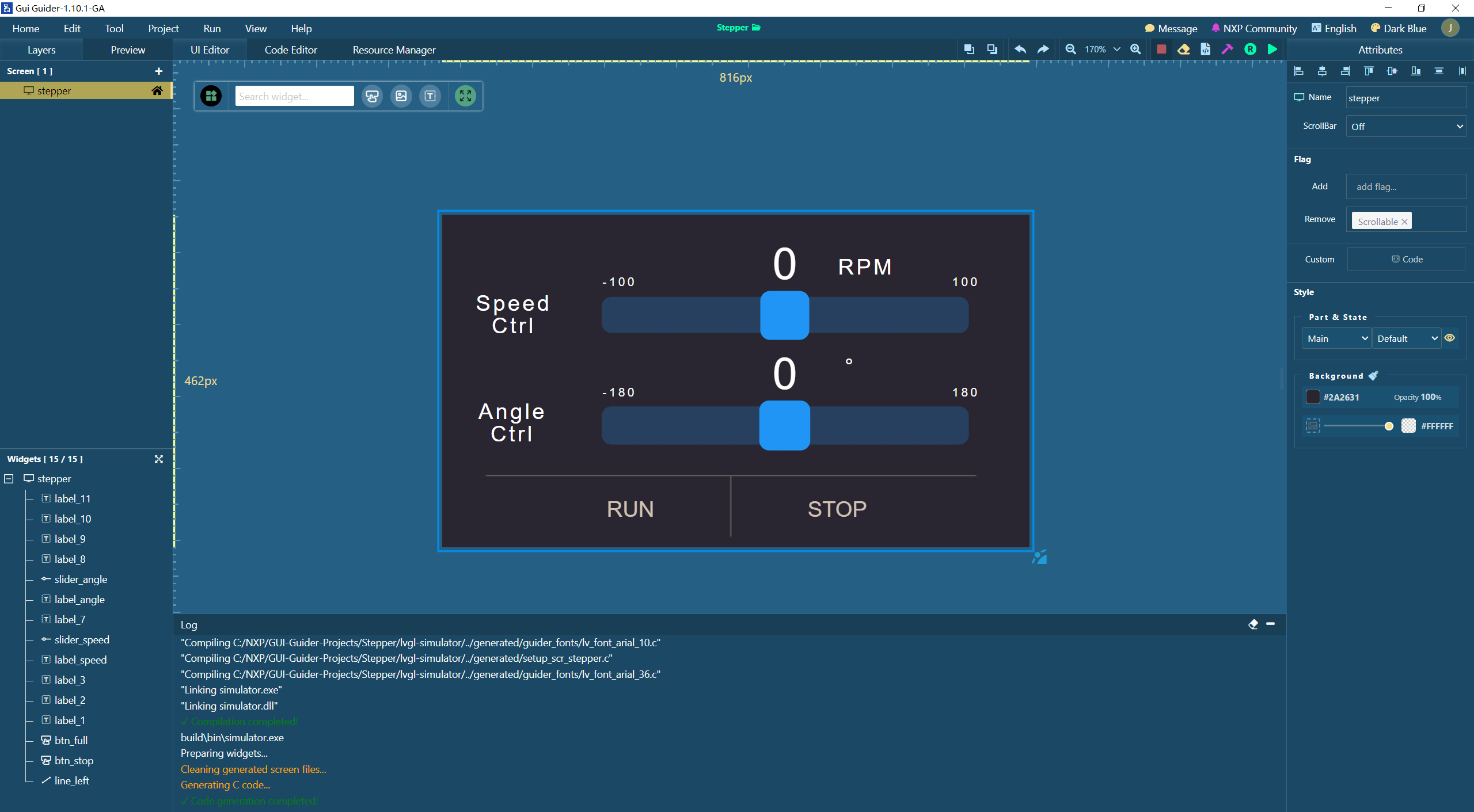This screenshot has height=812, width=1474.
Task: Click the green play run-simulator icon
Action: tap(1272, 49)
